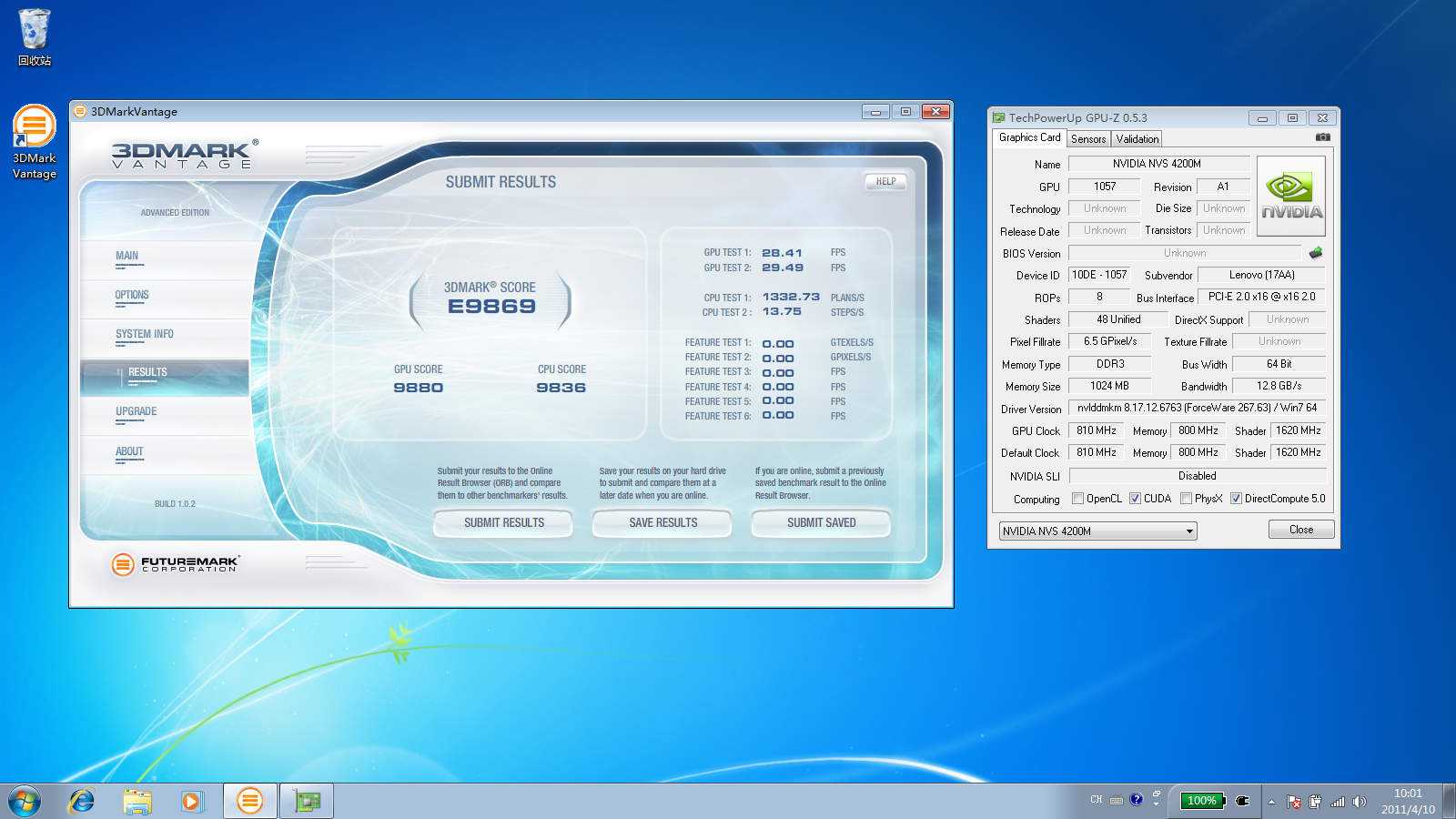This screenshot has width=1456, height=819.
Task: Click the Bus Interface field in GPU-Z
Action: tap(1261, 297)
